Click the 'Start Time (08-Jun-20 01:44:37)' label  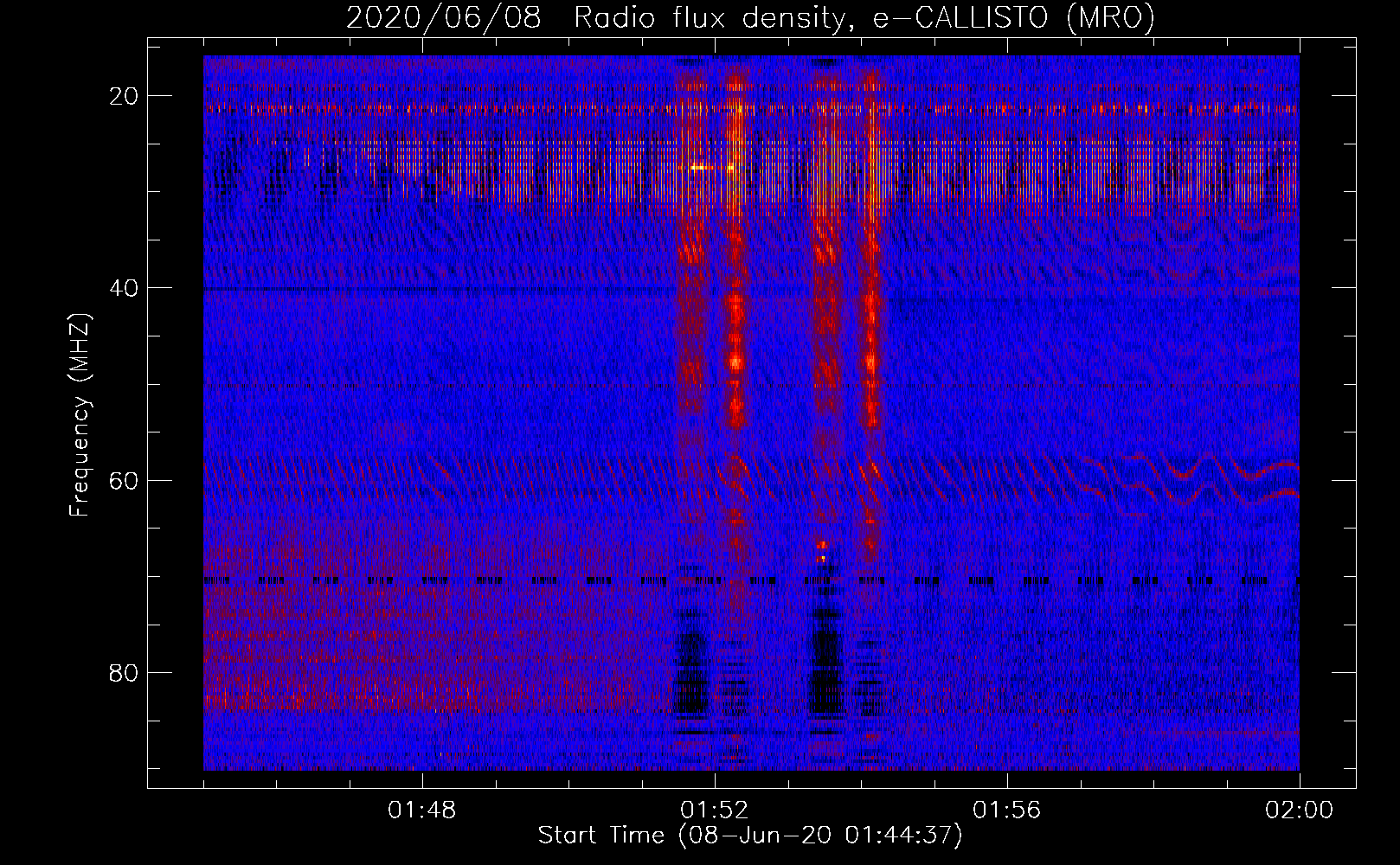750,836
